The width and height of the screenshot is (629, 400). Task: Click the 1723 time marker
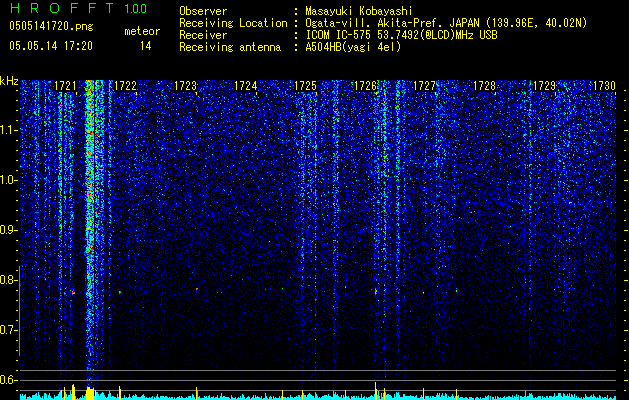tap(185, 85)
